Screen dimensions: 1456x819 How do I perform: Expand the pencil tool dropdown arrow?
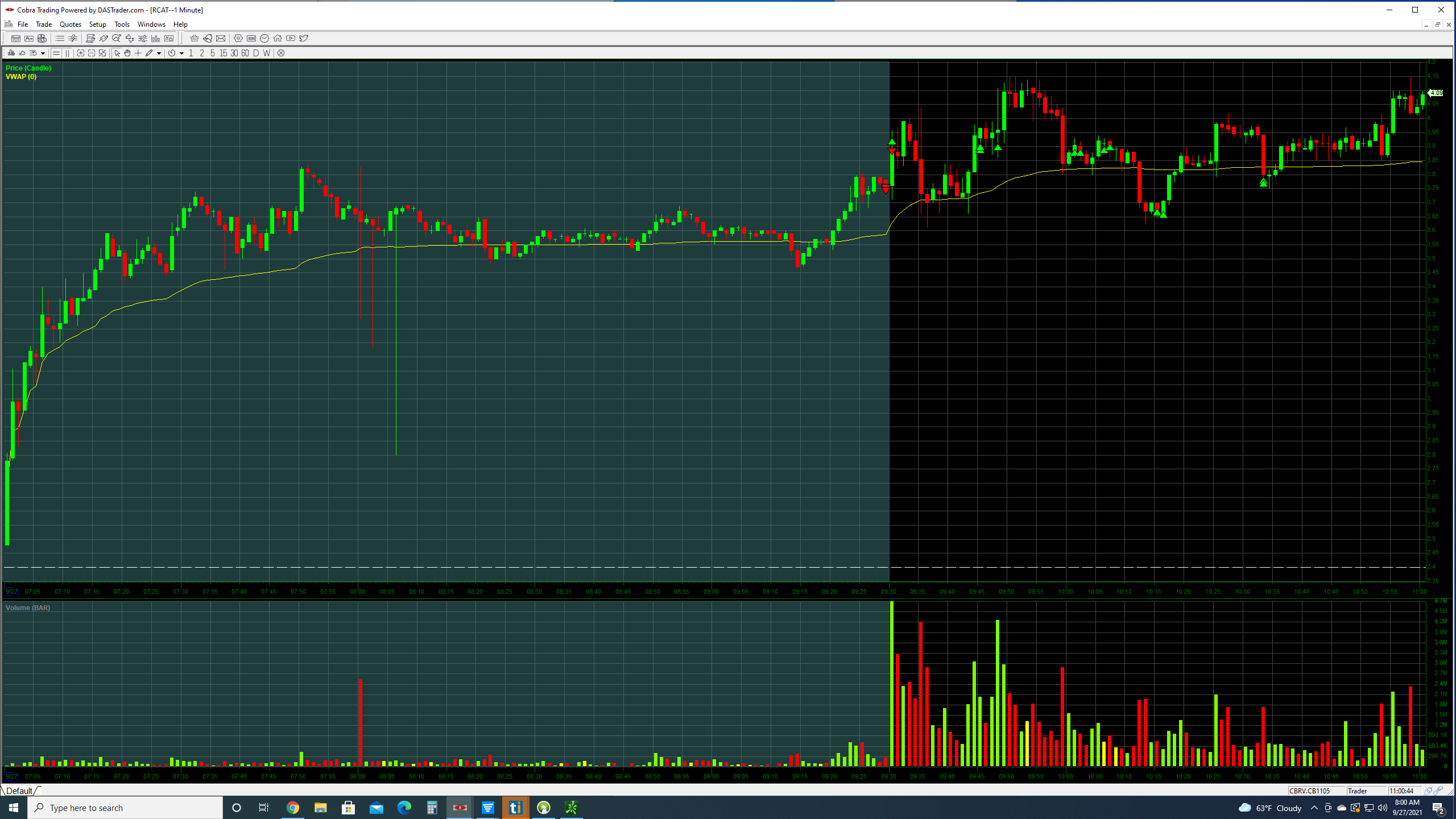tap(159, 53)
